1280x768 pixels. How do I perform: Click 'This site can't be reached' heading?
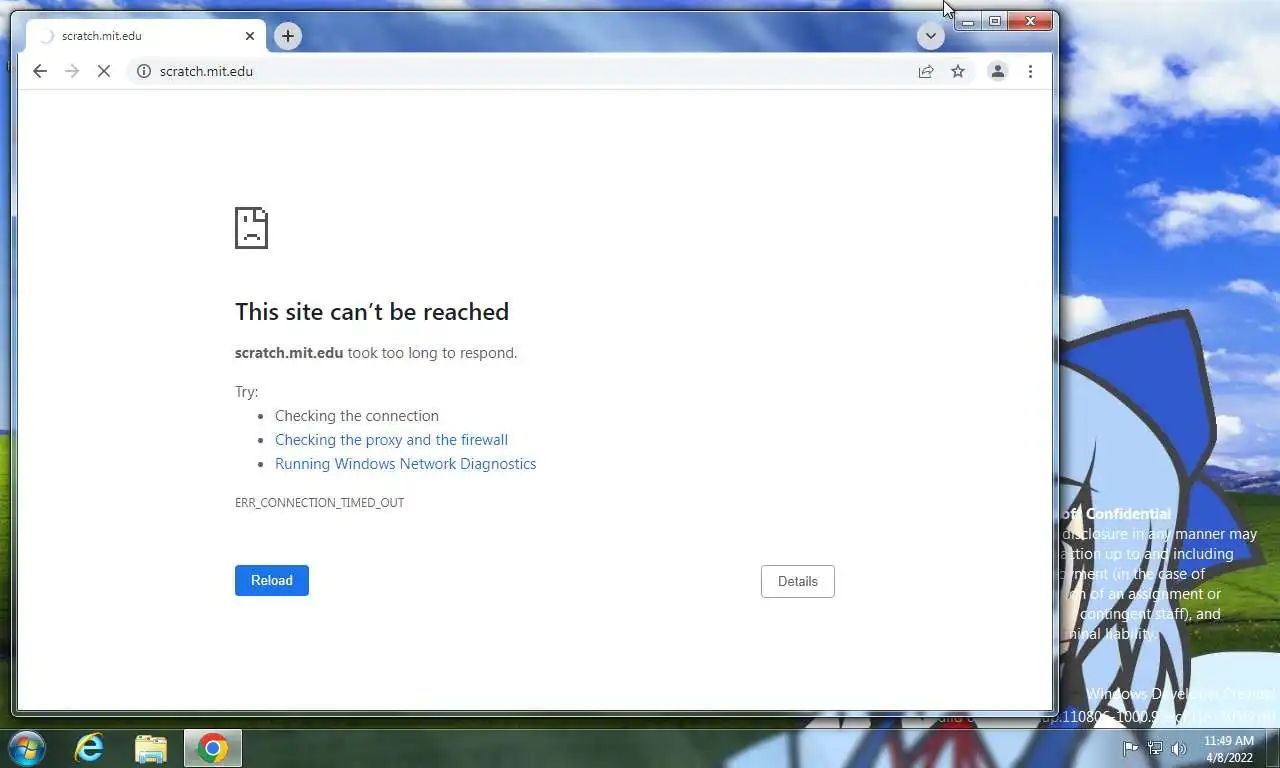372,312
